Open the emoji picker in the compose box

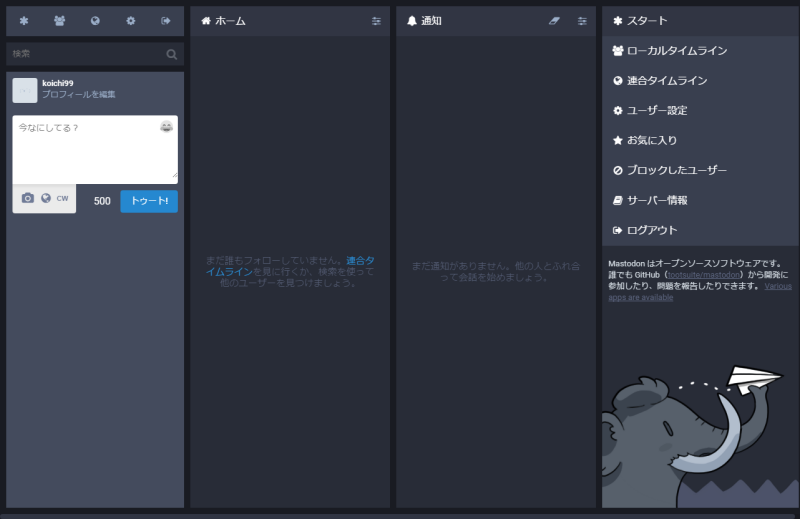(166, 127)
